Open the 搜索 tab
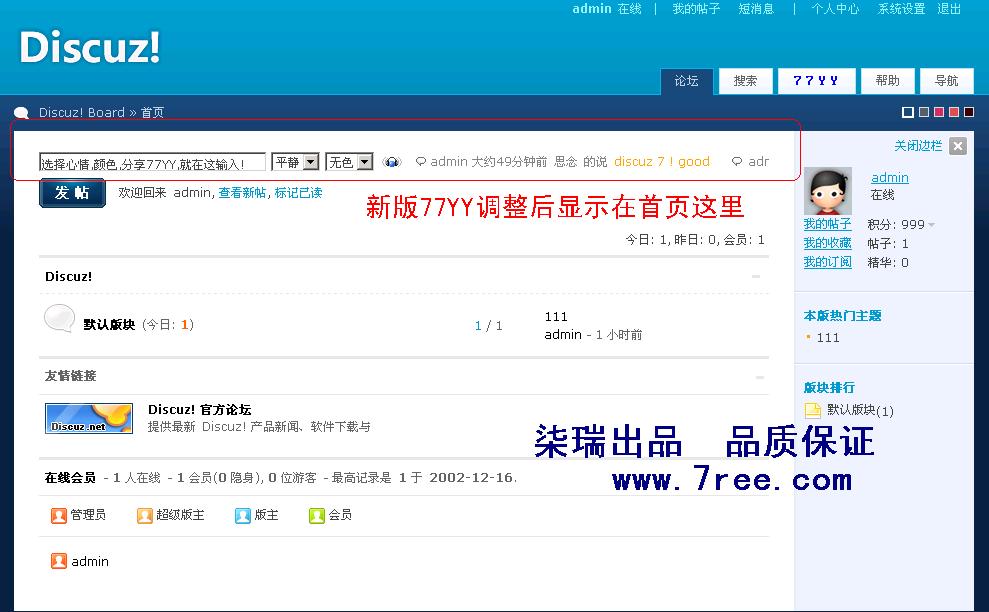Screen dimensions: 989x612 point(746,81)
